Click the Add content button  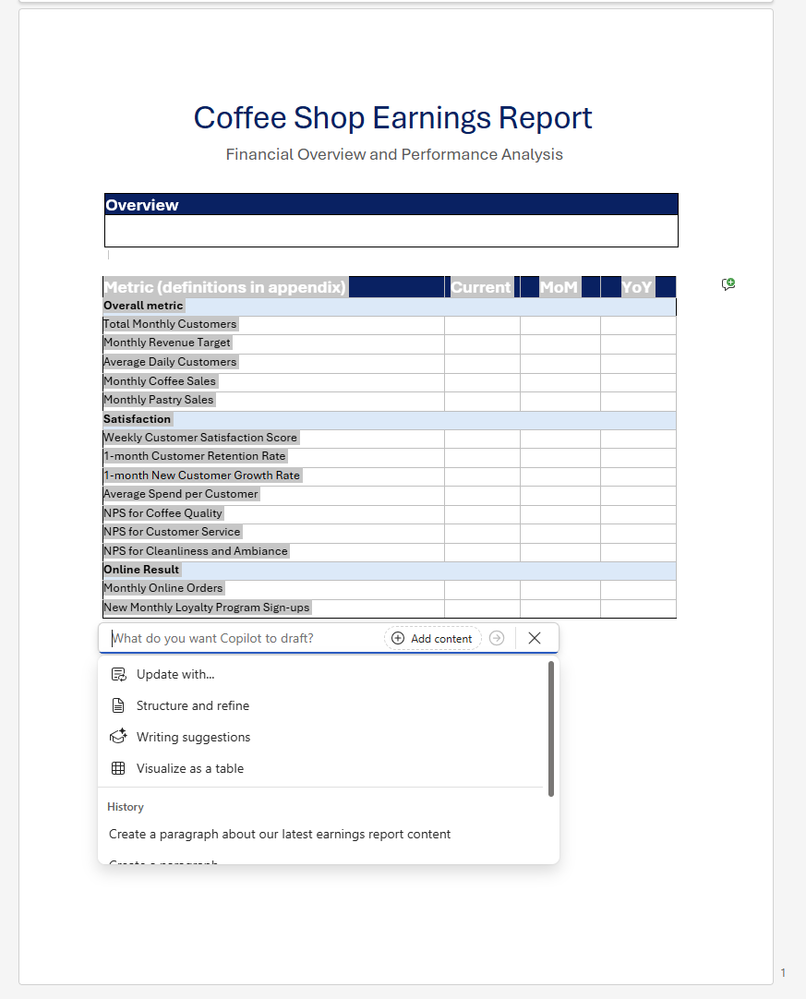pos(431,638)
